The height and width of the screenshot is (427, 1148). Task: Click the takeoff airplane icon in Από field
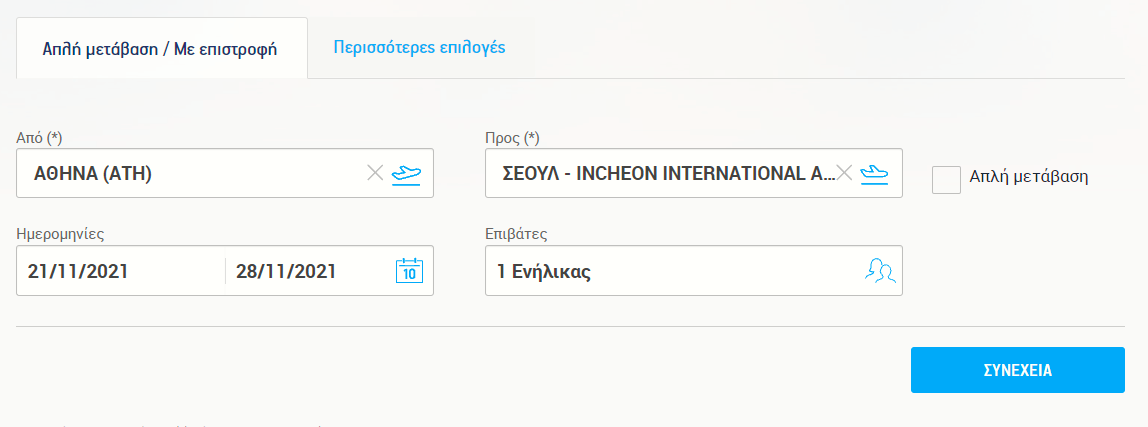tap(407, 173)
